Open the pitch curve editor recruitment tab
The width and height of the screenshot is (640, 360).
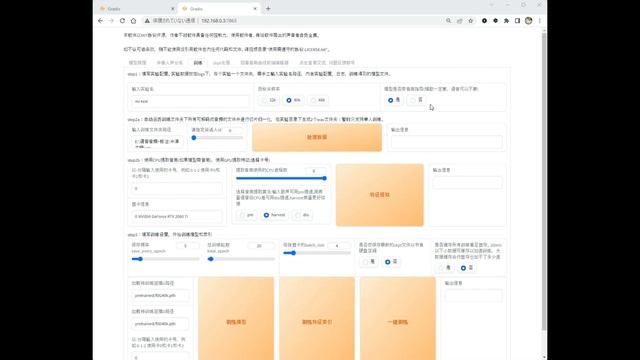click(264, 63)
